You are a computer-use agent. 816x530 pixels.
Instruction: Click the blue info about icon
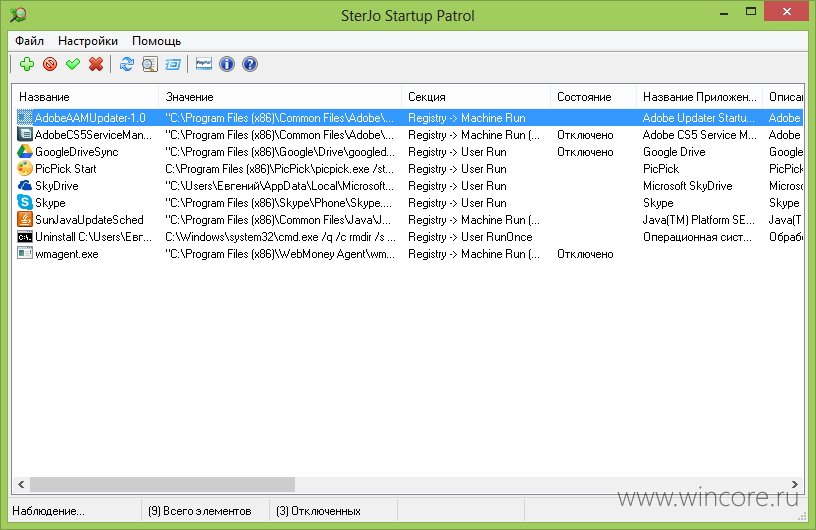227,64
